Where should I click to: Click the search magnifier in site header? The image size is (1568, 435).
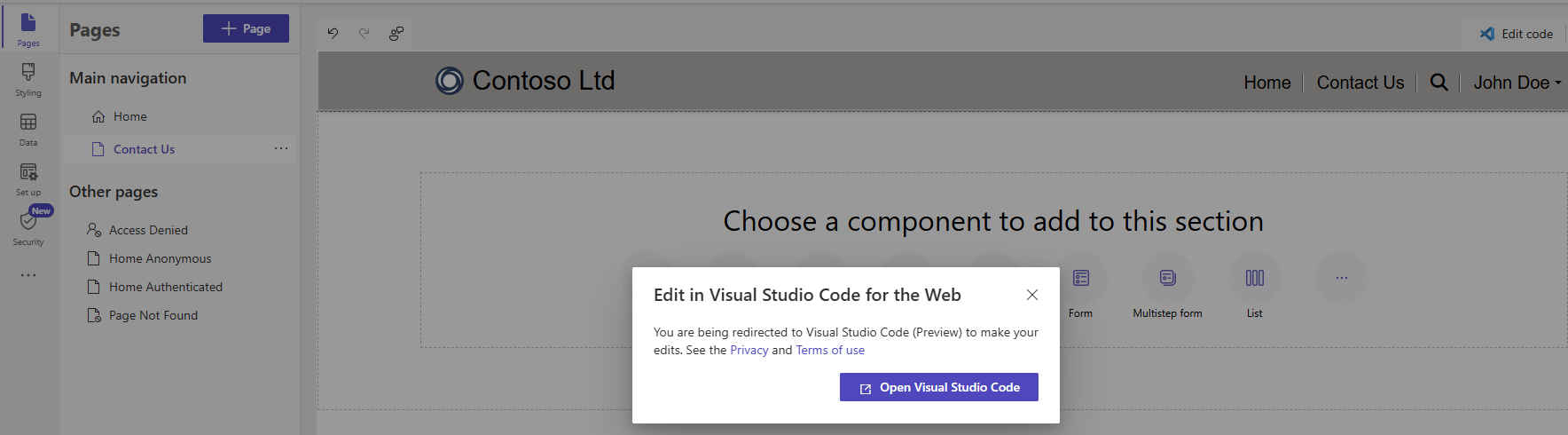tap(1439, 83)
